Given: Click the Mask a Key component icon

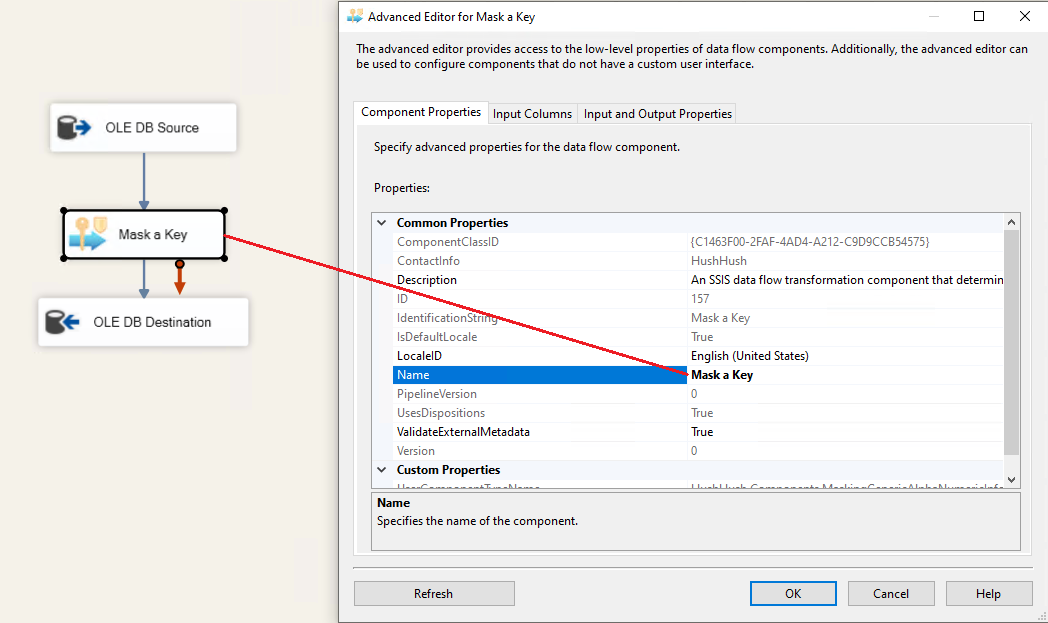Looking at the screenshot, I should [87, 234].
